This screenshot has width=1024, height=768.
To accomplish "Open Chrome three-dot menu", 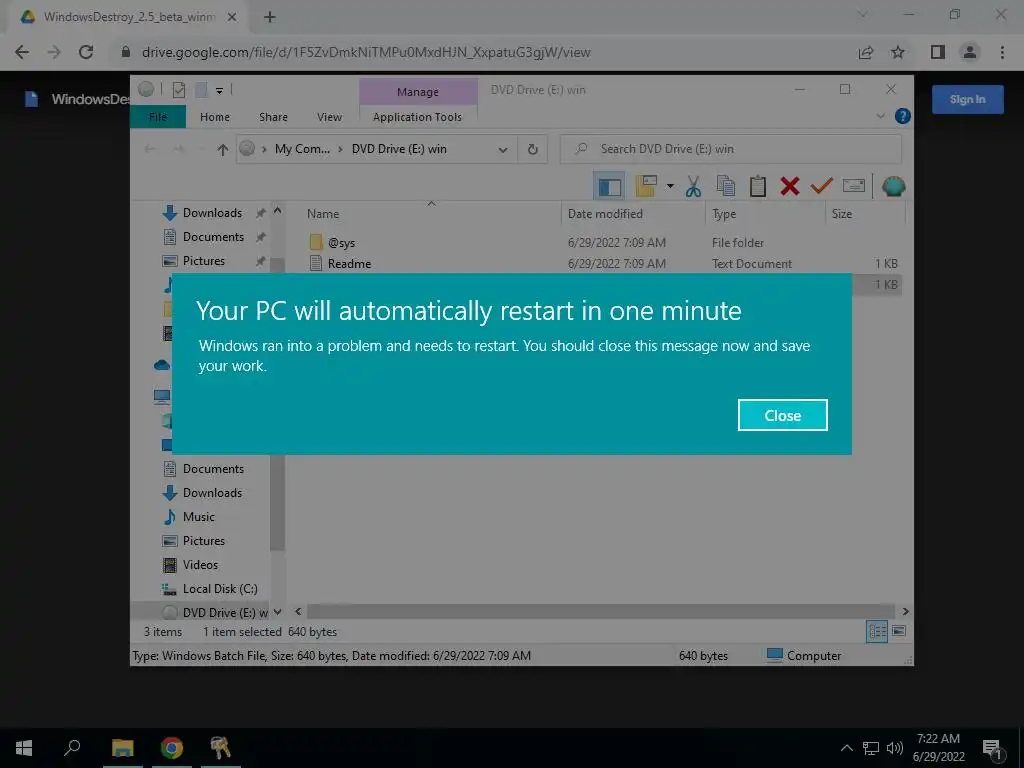I will pos(1002,52).
